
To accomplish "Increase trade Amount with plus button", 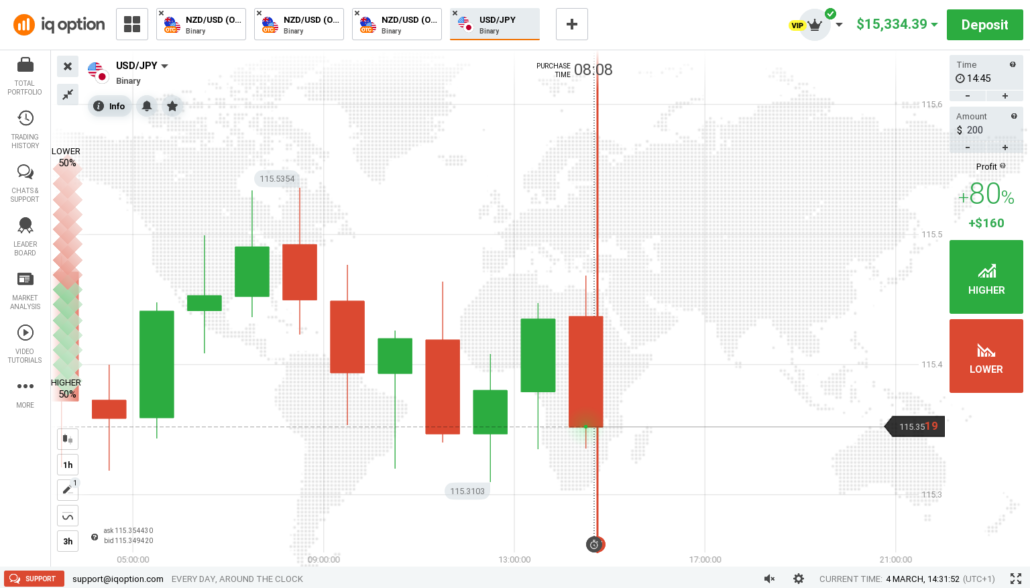I will point(1004,147).
